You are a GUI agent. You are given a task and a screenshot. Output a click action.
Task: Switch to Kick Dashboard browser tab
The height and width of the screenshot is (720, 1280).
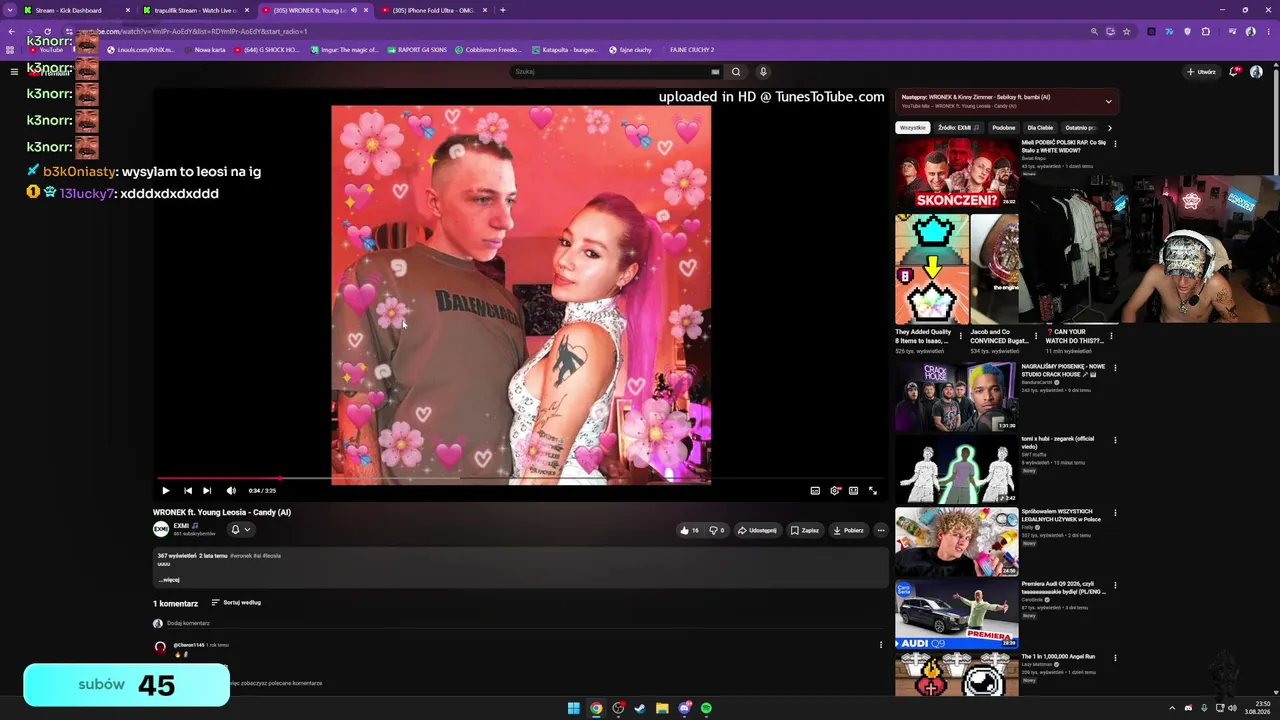coord(77,10)
